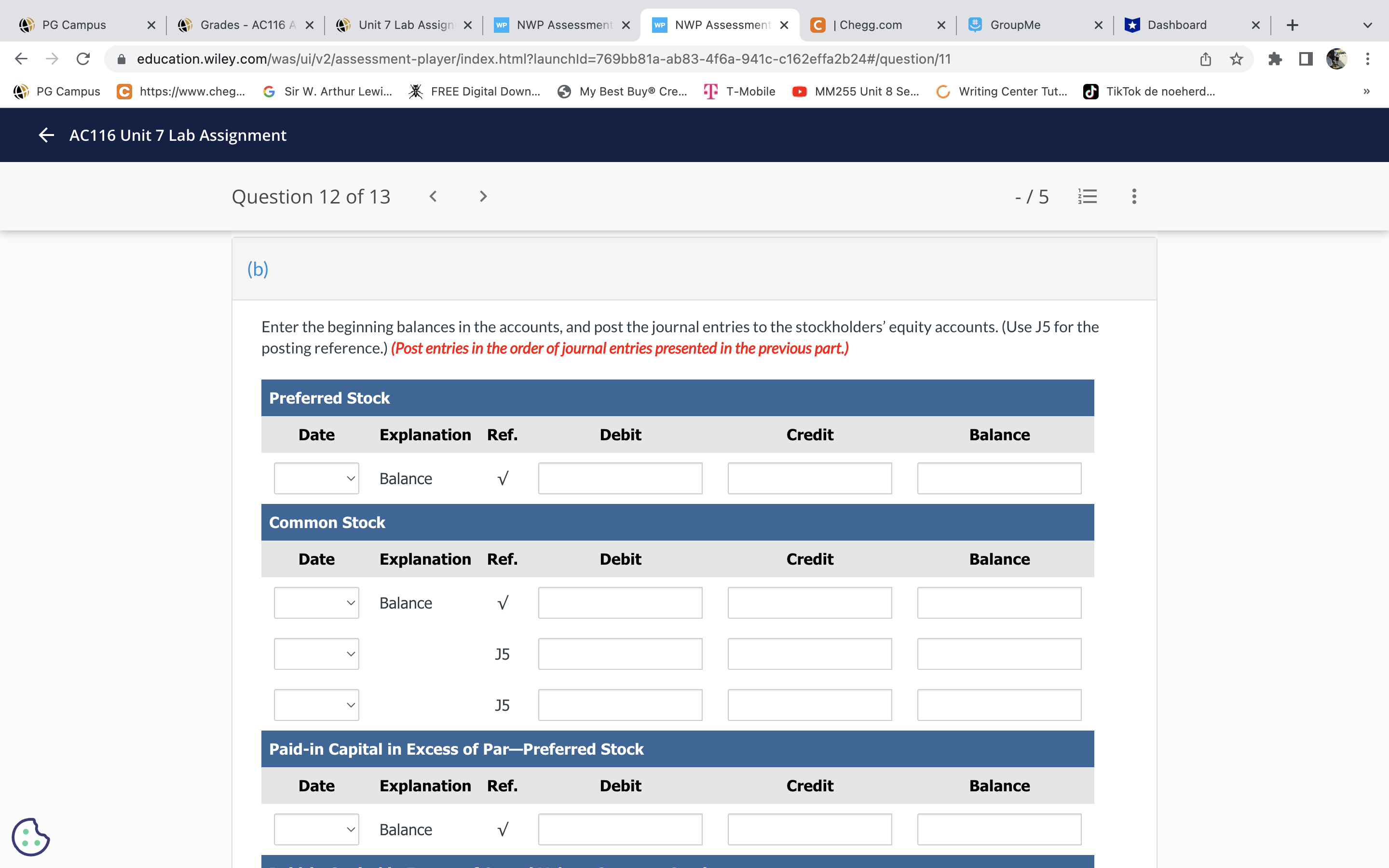Expand Preferred Stock Balance date dropdown
Viewport: 1389px width, 868px height.
coord(316,478)
